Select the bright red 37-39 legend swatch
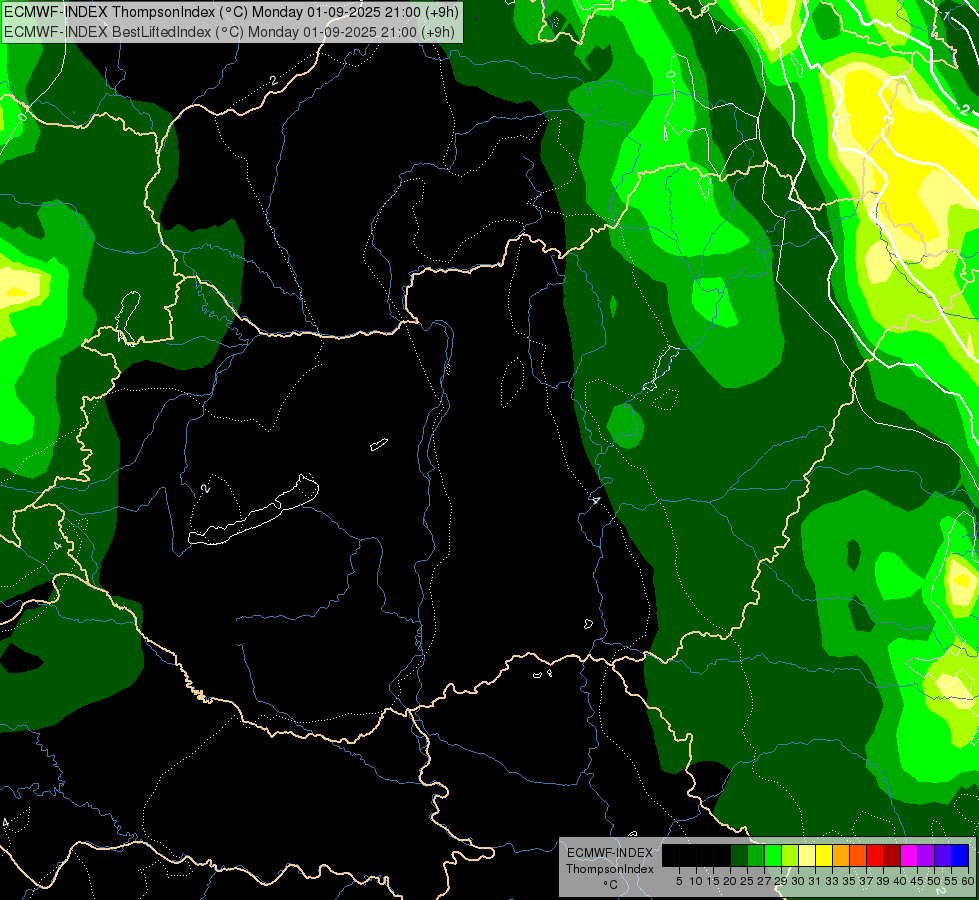The height and width of the screenshot is (900, 979). [875, 855]
